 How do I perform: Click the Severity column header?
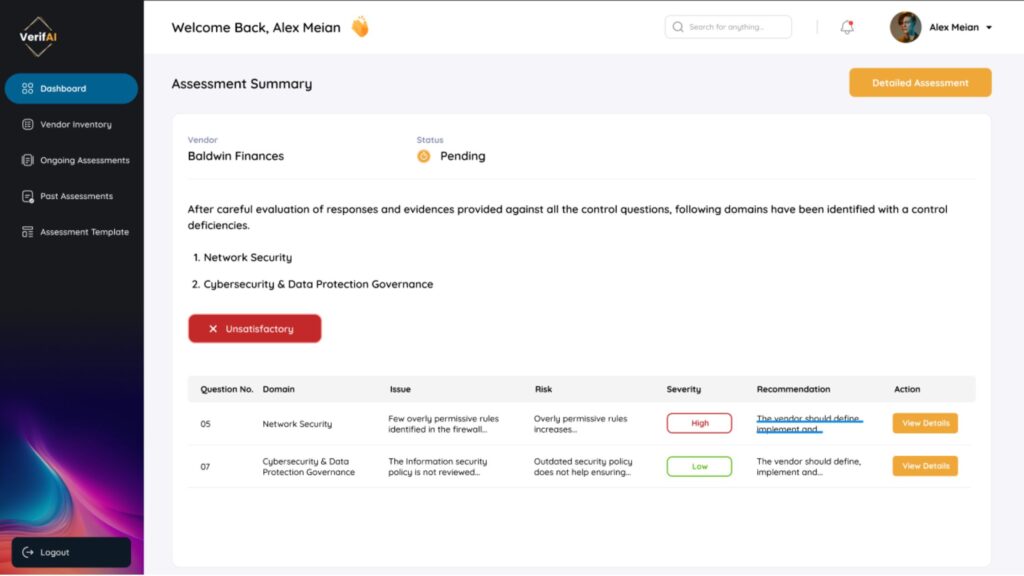click(684, 389)
